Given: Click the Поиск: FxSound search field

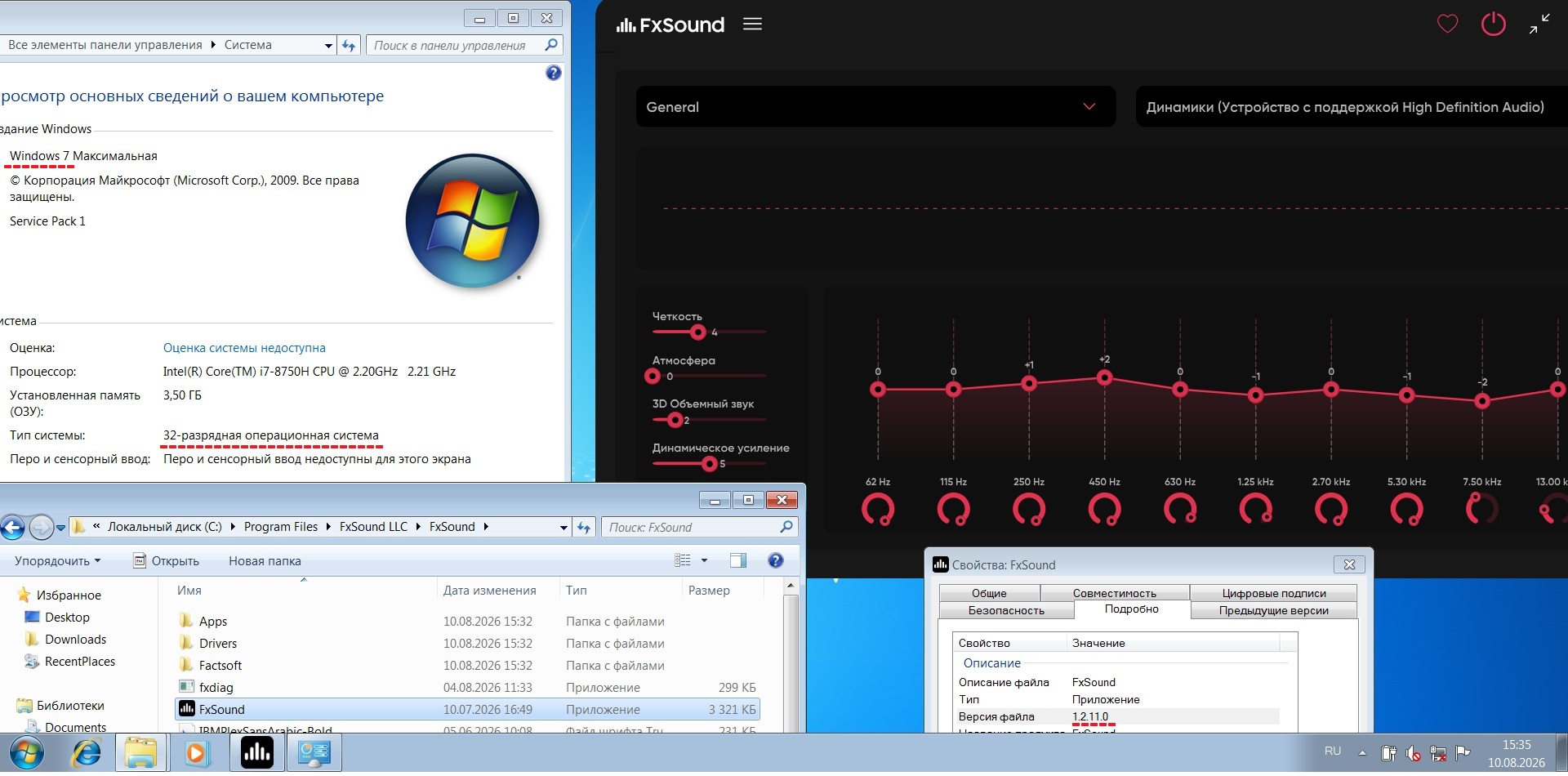Looking at the screenshot, I should coord(699,527).
